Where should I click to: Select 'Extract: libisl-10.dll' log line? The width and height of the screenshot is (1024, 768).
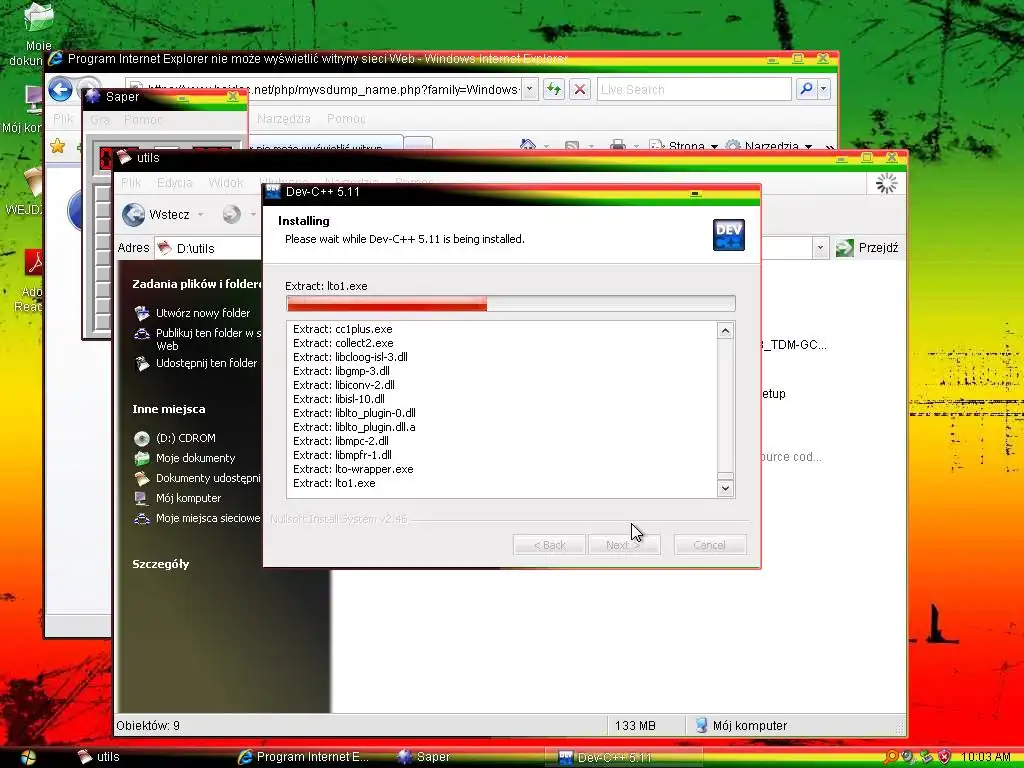[x=338, y=399]
